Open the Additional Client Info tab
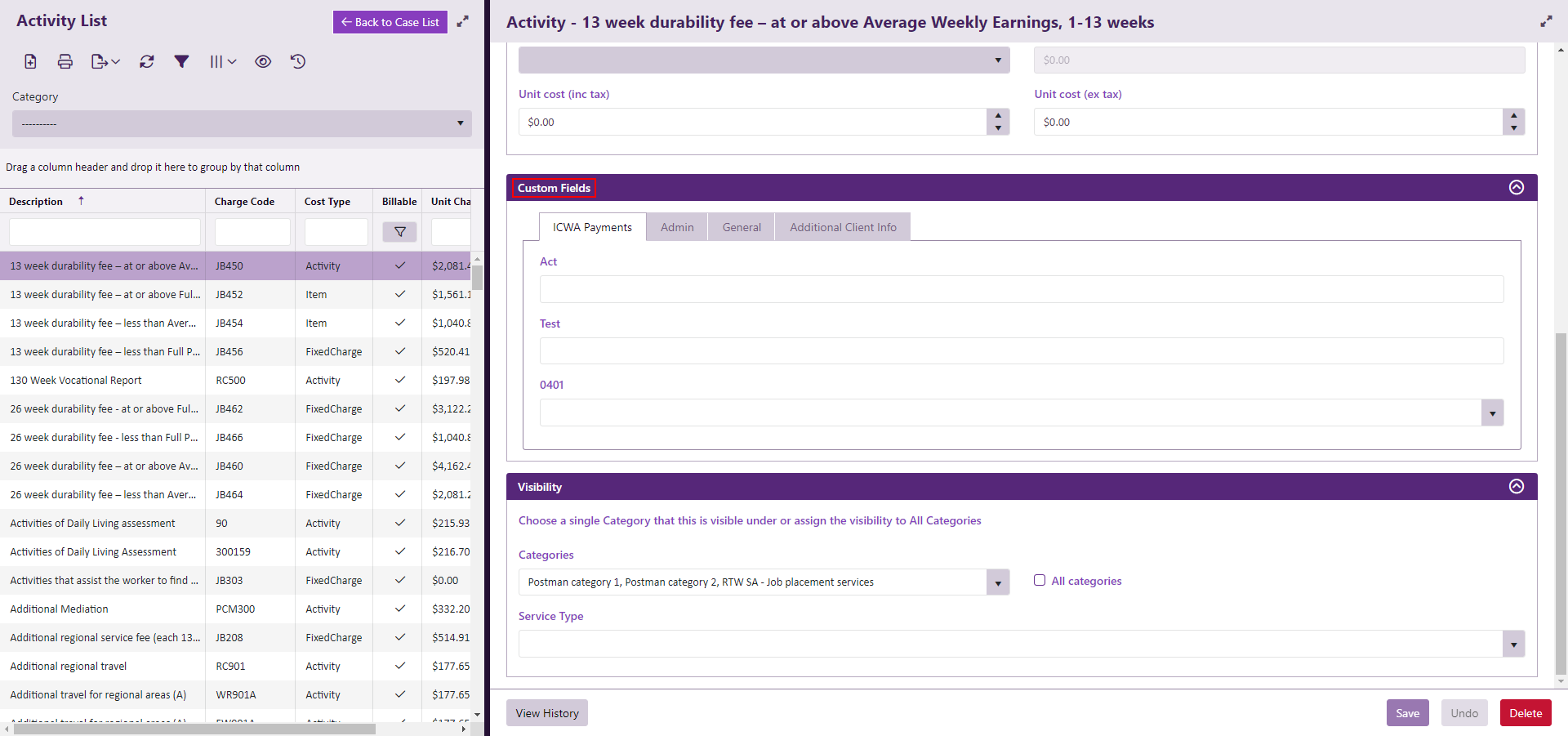1568x736 pixels. 843,227
